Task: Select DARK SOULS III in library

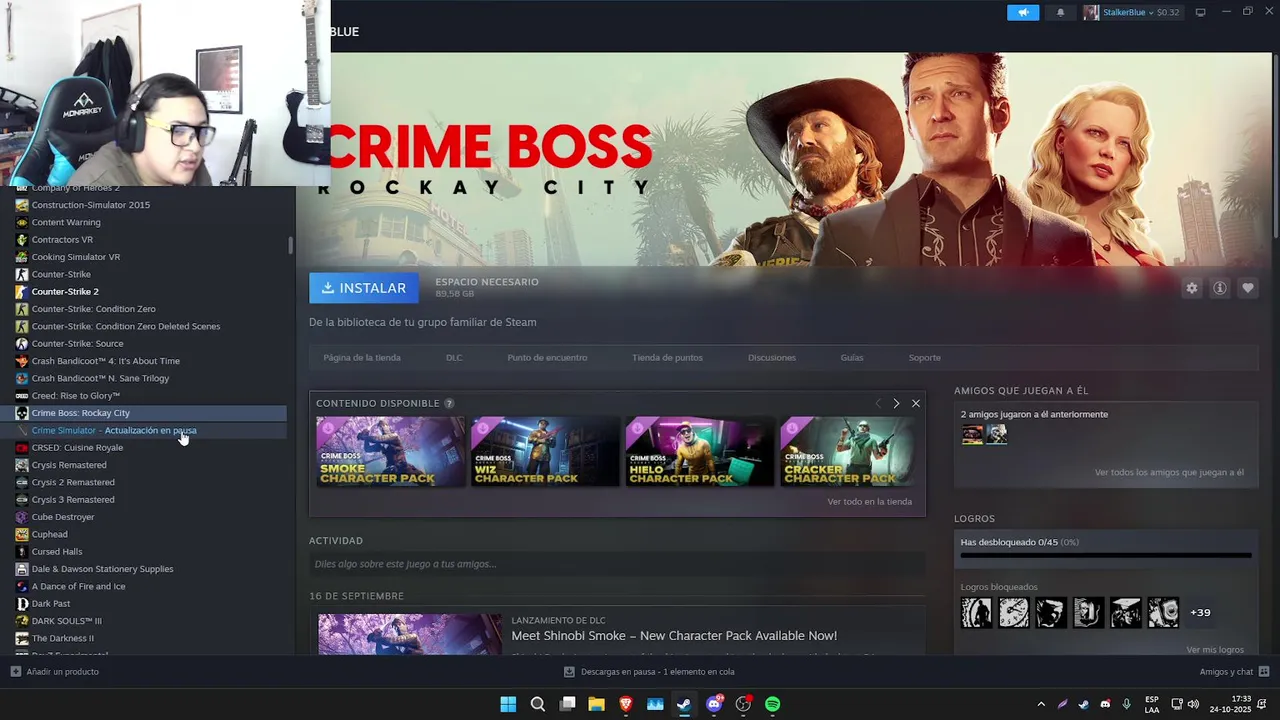Action: (66, 621)
